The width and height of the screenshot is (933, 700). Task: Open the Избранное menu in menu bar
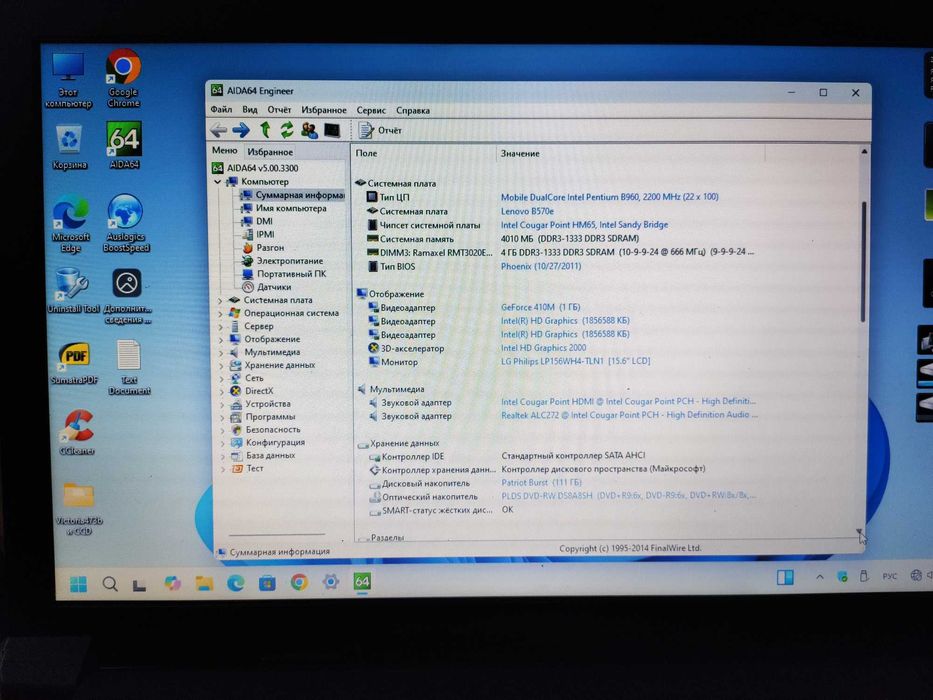point(324,110)
